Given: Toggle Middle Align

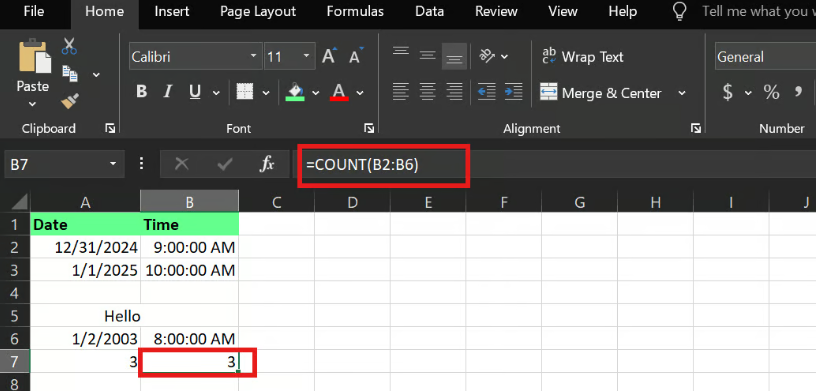Looking at the screenshot, I should 428,55.
